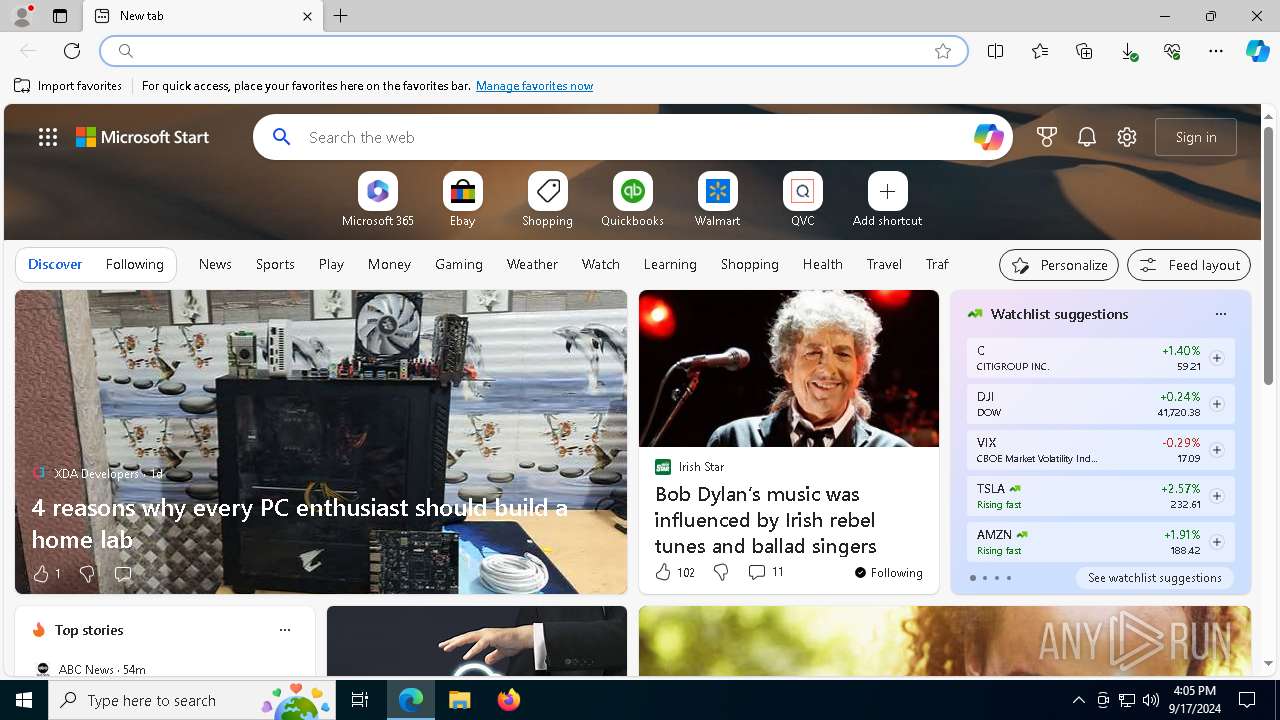Open Task View on the taskbar
Image resolution: width=1280 pixels, height=720 pixels.
(x=360, y=700)
